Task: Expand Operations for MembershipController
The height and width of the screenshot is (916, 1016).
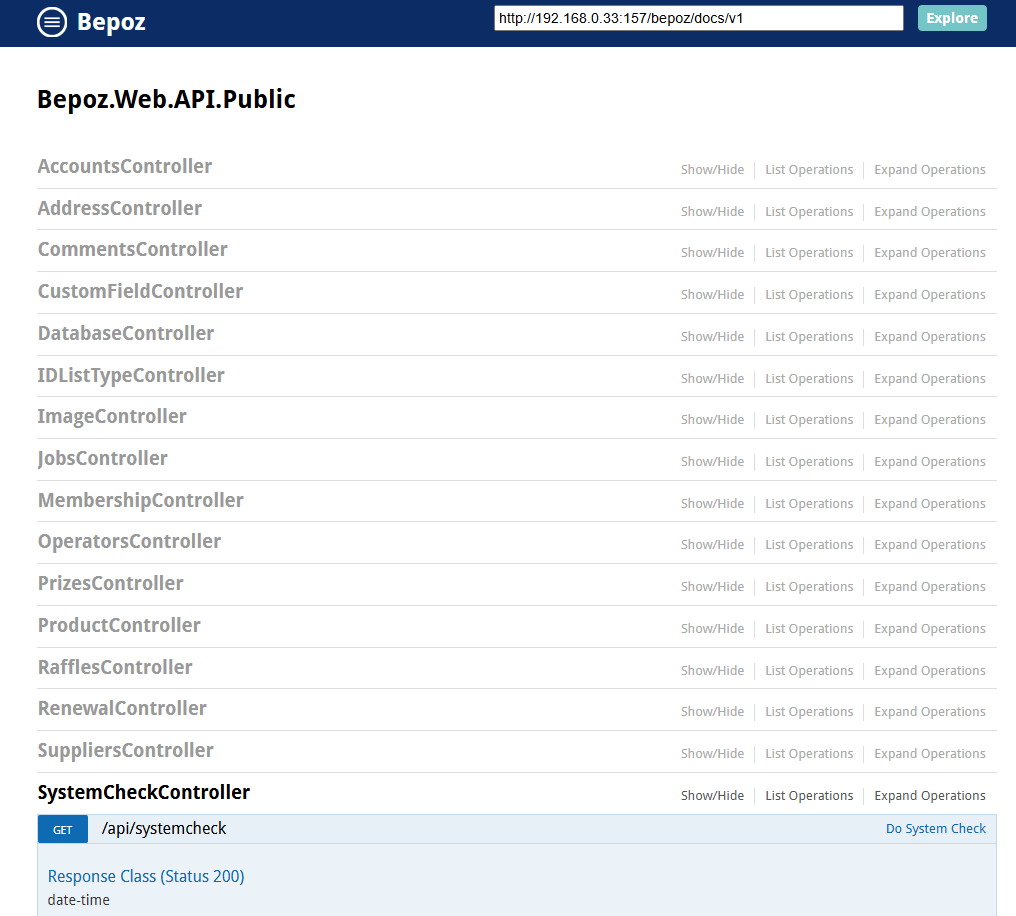Action: [930, 504]
